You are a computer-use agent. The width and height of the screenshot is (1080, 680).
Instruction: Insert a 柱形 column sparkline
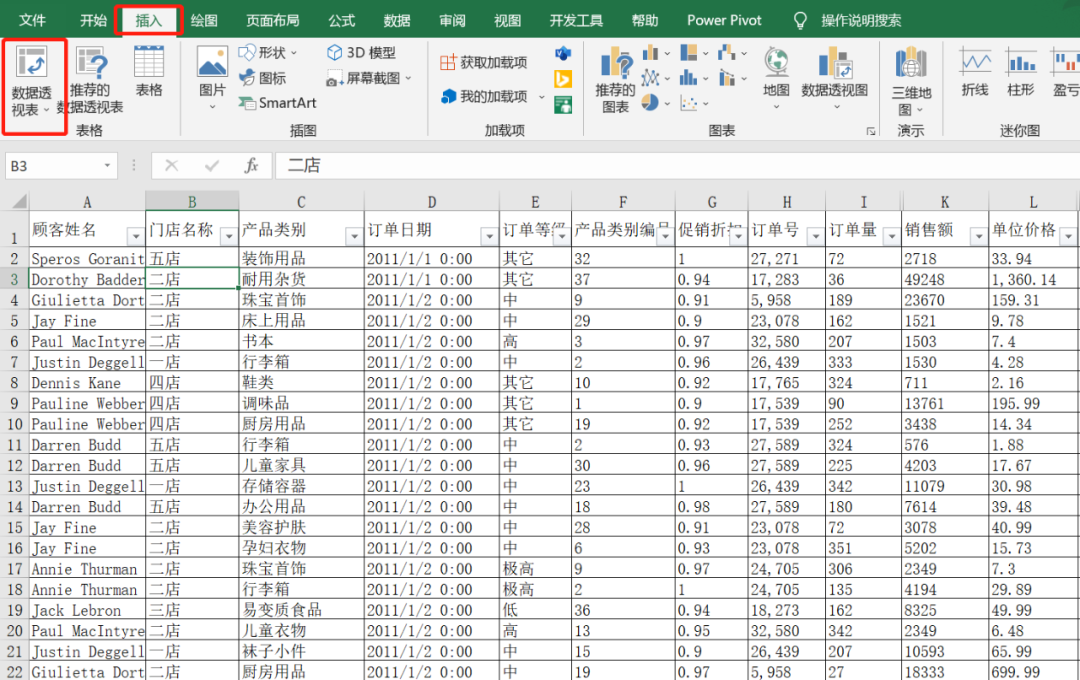click(1021, 72)
